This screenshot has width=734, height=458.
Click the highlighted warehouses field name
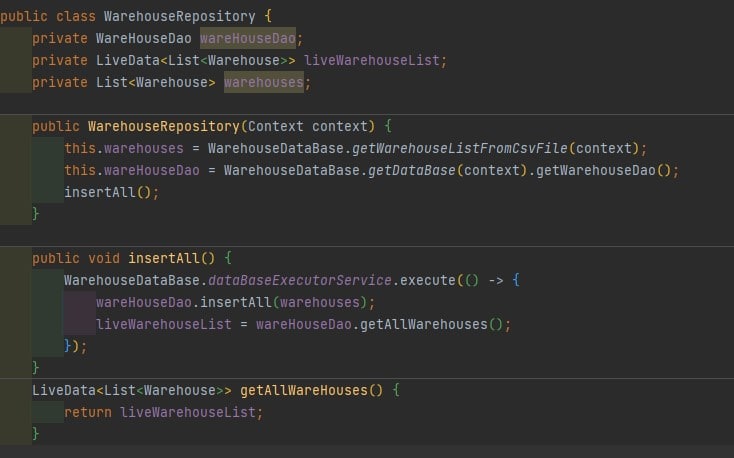[264, 82]
